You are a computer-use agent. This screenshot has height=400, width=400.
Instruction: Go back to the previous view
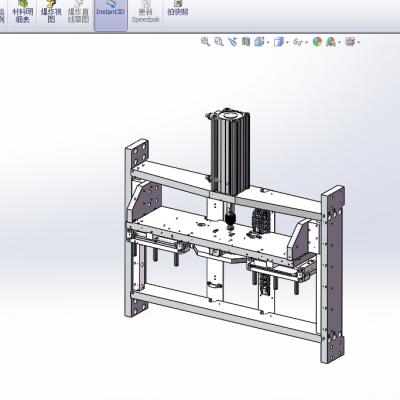point(232,42)
